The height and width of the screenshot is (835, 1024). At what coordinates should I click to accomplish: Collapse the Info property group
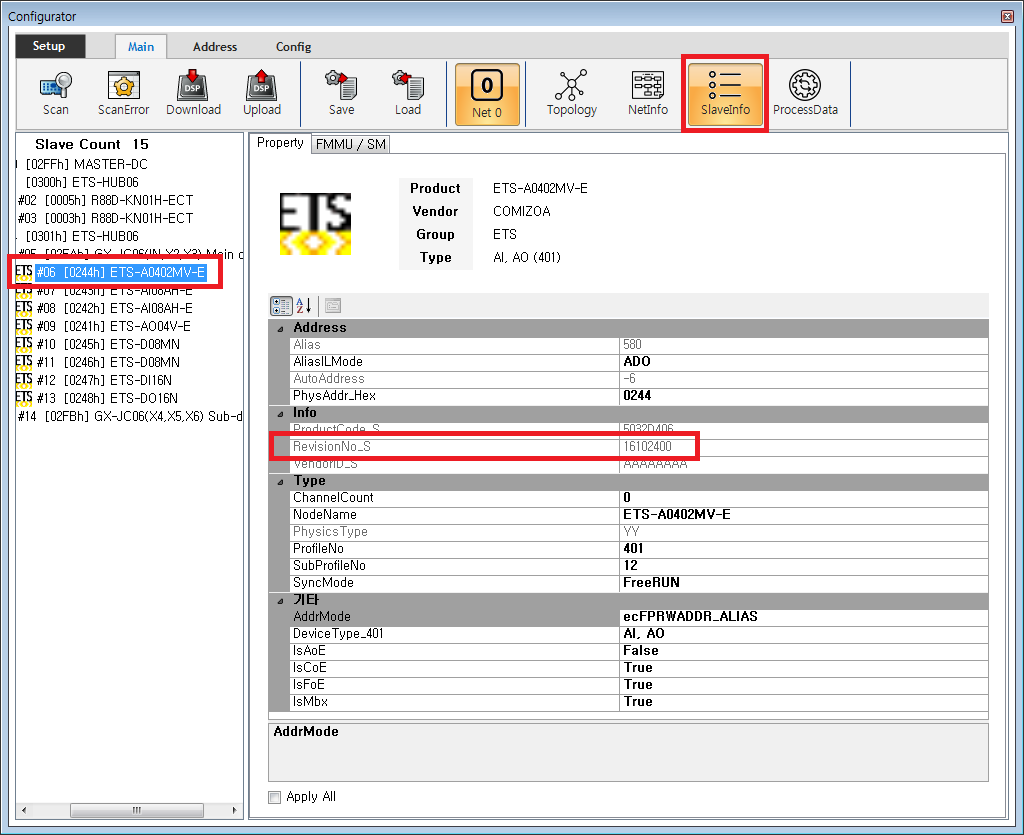[280, 413]
